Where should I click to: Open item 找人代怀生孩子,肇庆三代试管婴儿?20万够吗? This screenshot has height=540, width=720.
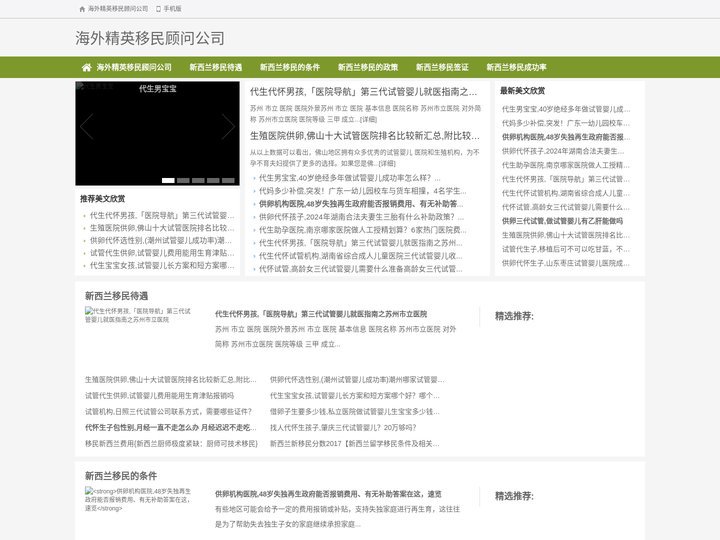343,428
